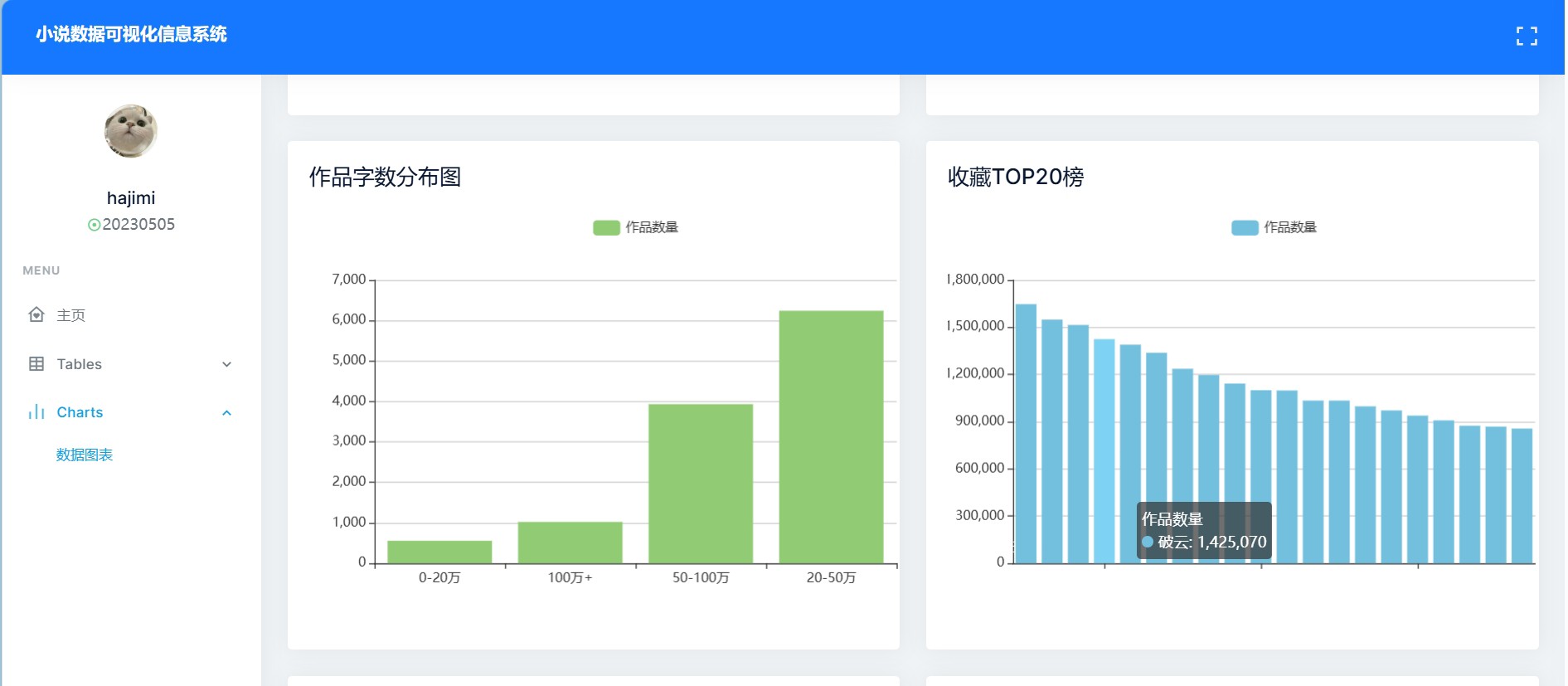Viewport: 1568px width, 686px height.
Task: Click the 0-20万 green bar
Action: 439,552
